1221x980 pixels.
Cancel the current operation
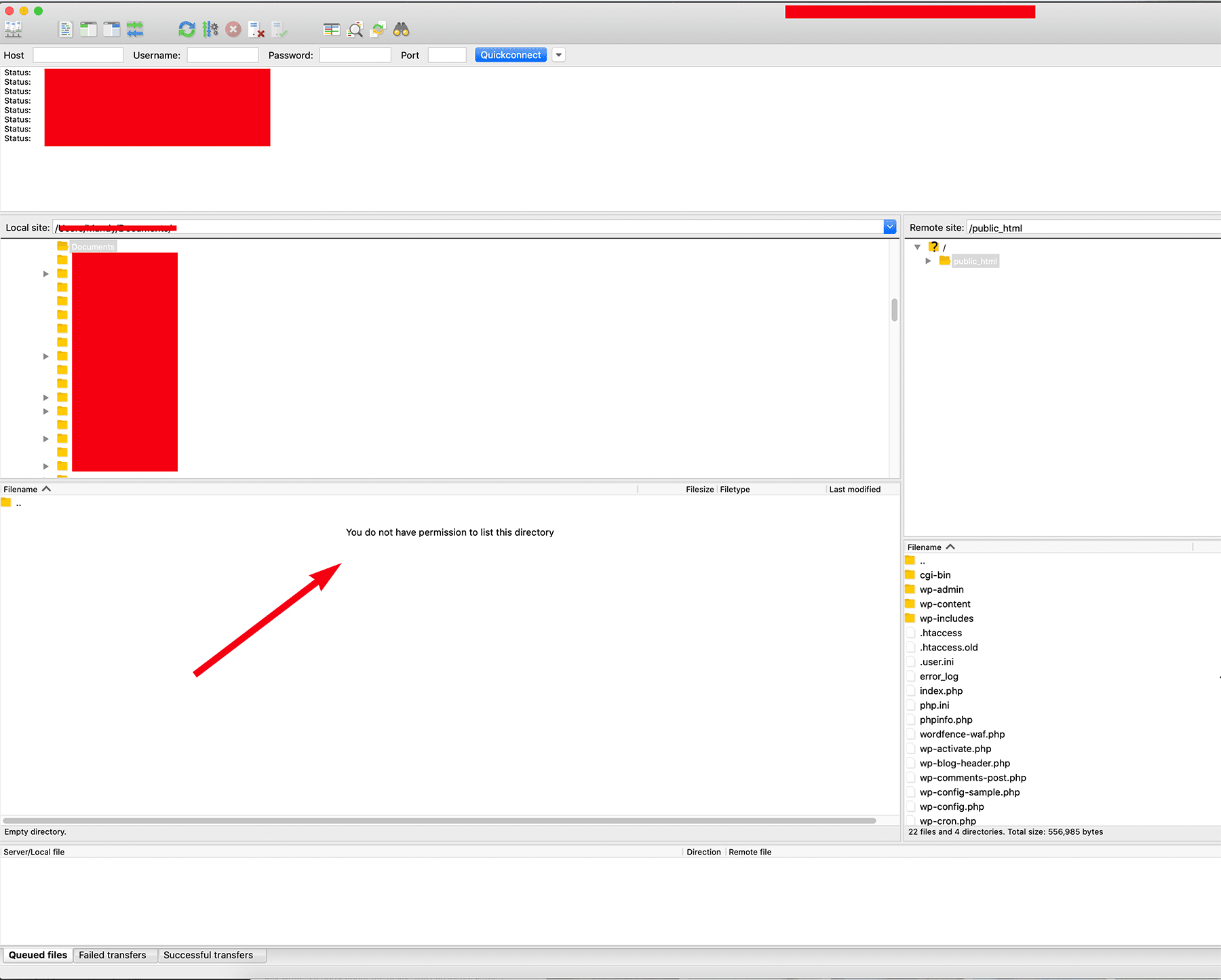pyautogui.click(x=233, y=29)
